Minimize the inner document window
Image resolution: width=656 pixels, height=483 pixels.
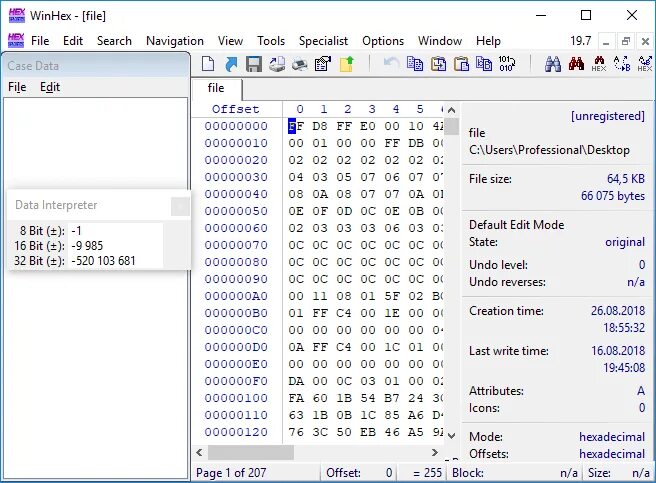(x=606, y=41)
